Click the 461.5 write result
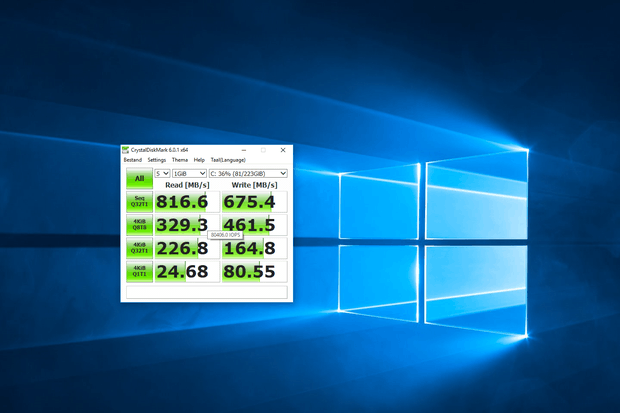This screenshot has height=413, width=620. tap(254, 225)
